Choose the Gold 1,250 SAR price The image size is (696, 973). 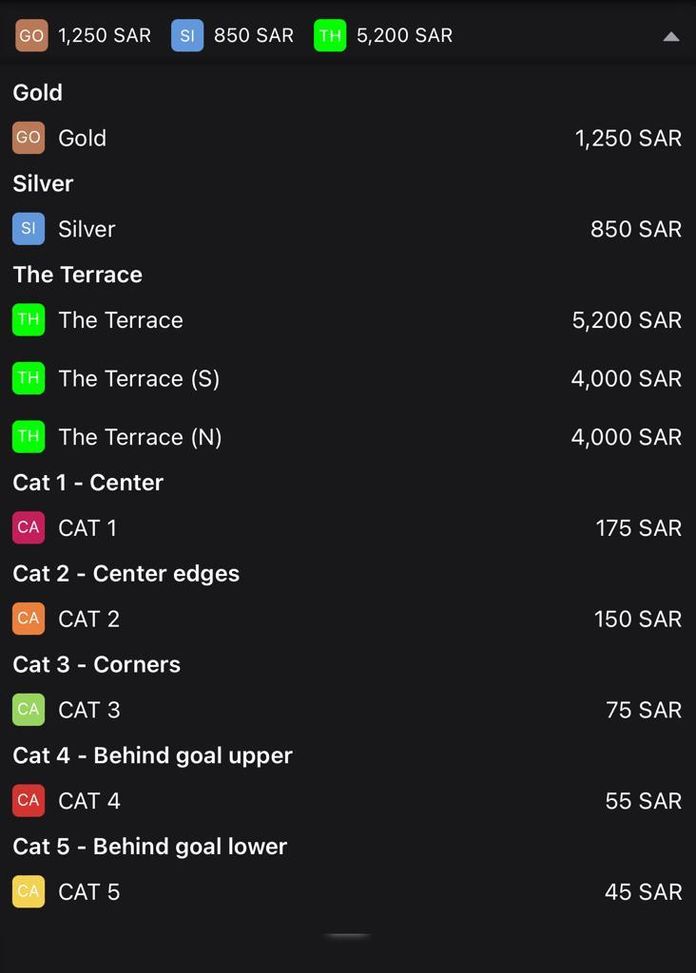(x=628, y=138)
